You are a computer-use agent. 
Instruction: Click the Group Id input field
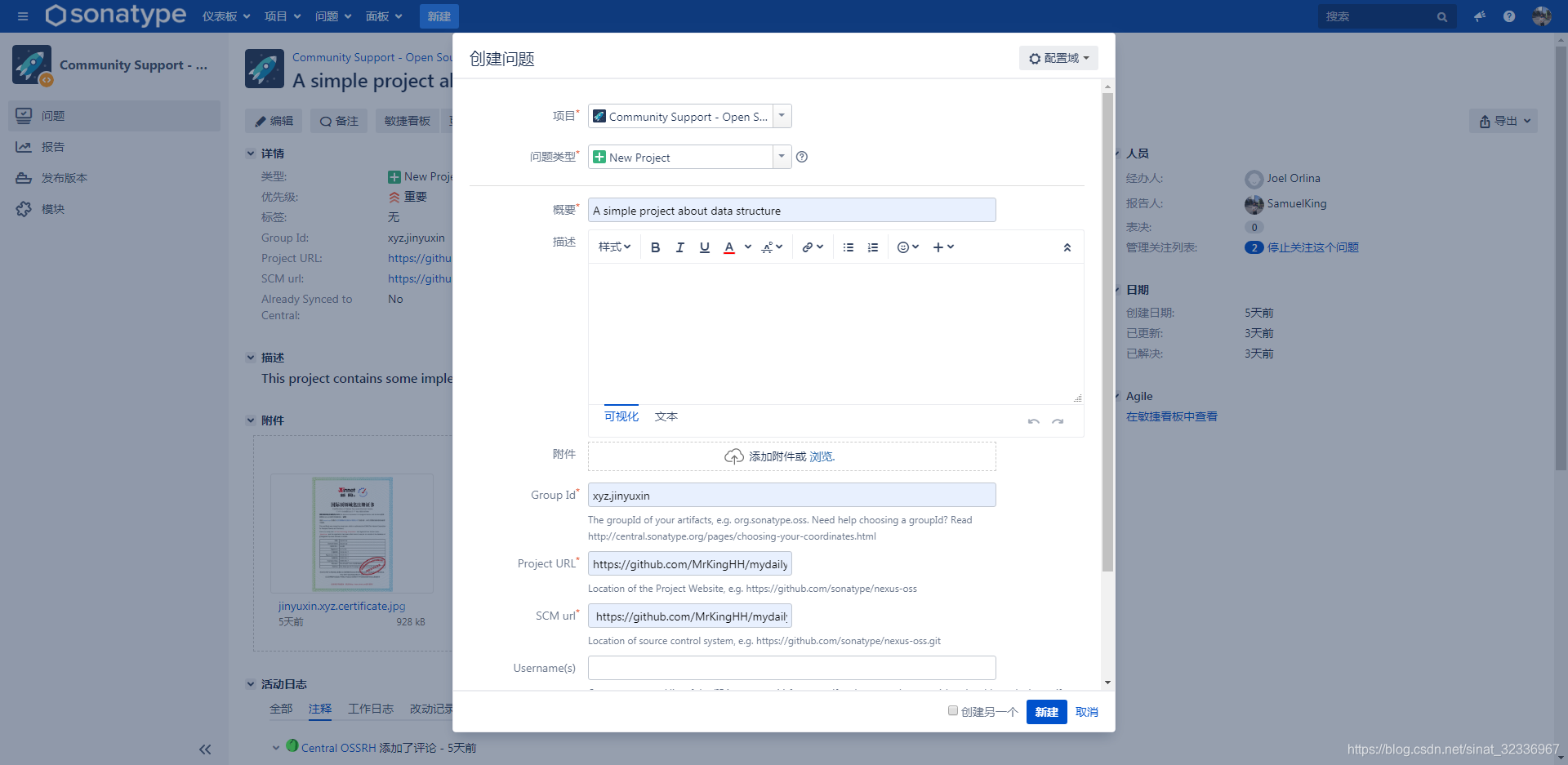tap(791, 496)
